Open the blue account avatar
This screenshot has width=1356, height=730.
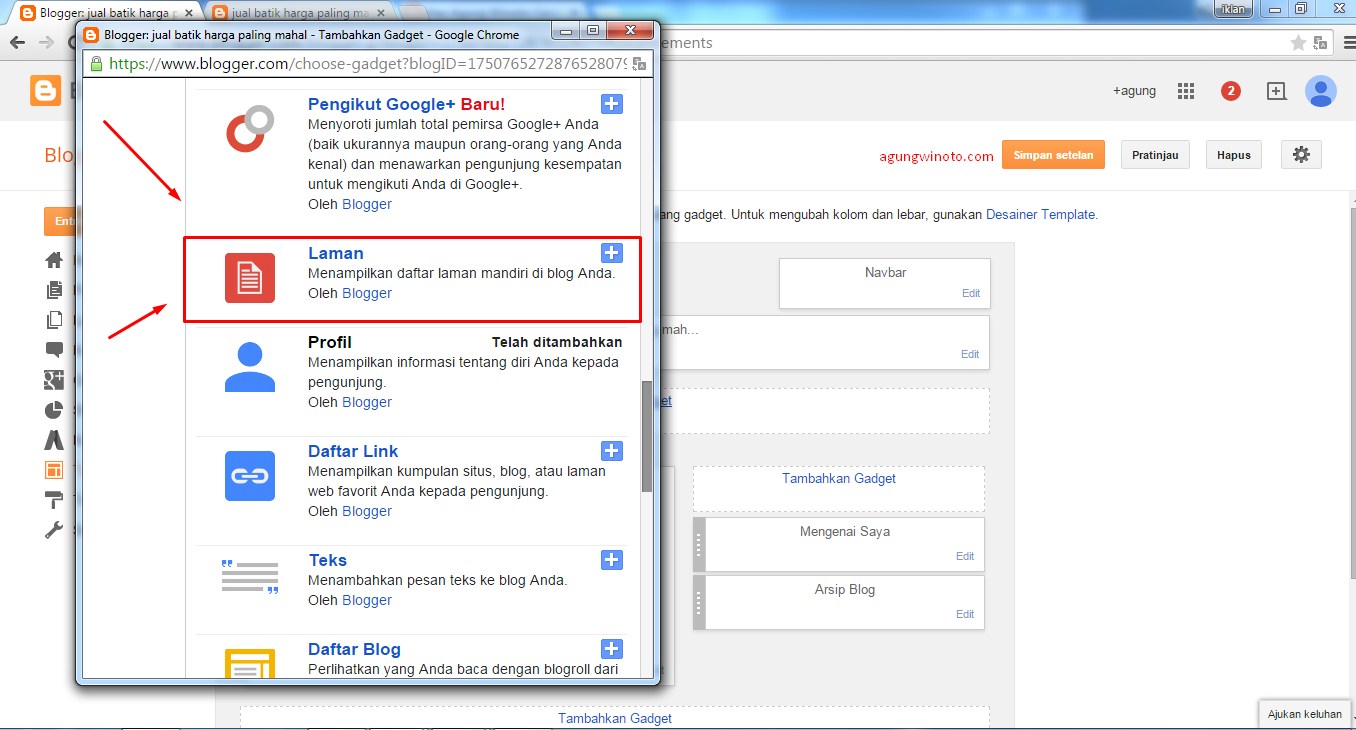point(1321,91)
